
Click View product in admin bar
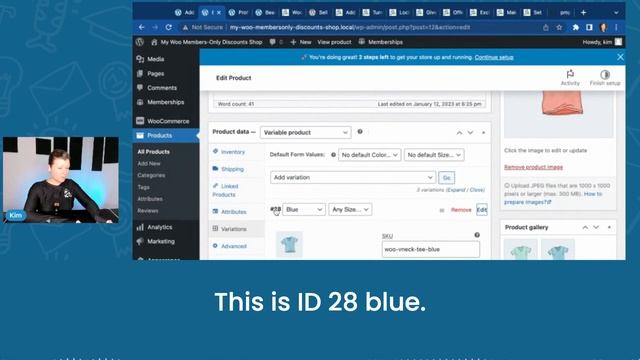coord(334,42)
